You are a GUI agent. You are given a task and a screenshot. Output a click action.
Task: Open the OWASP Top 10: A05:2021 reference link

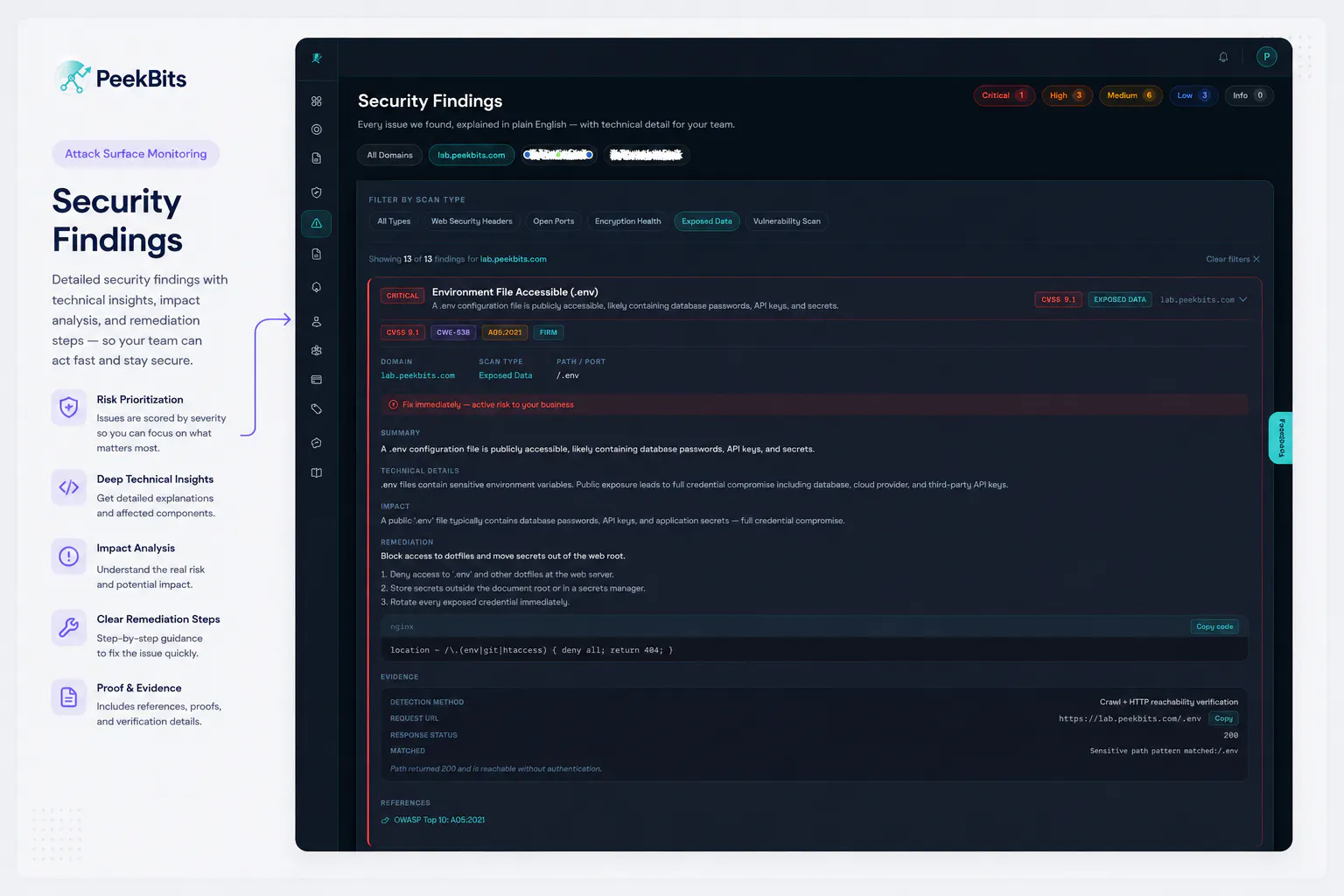click(439, 821)
